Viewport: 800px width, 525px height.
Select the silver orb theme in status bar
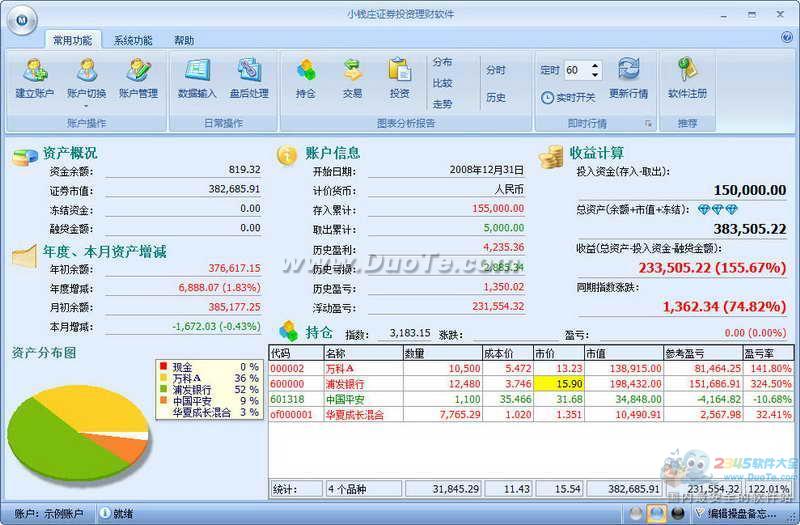pos(636,513)
